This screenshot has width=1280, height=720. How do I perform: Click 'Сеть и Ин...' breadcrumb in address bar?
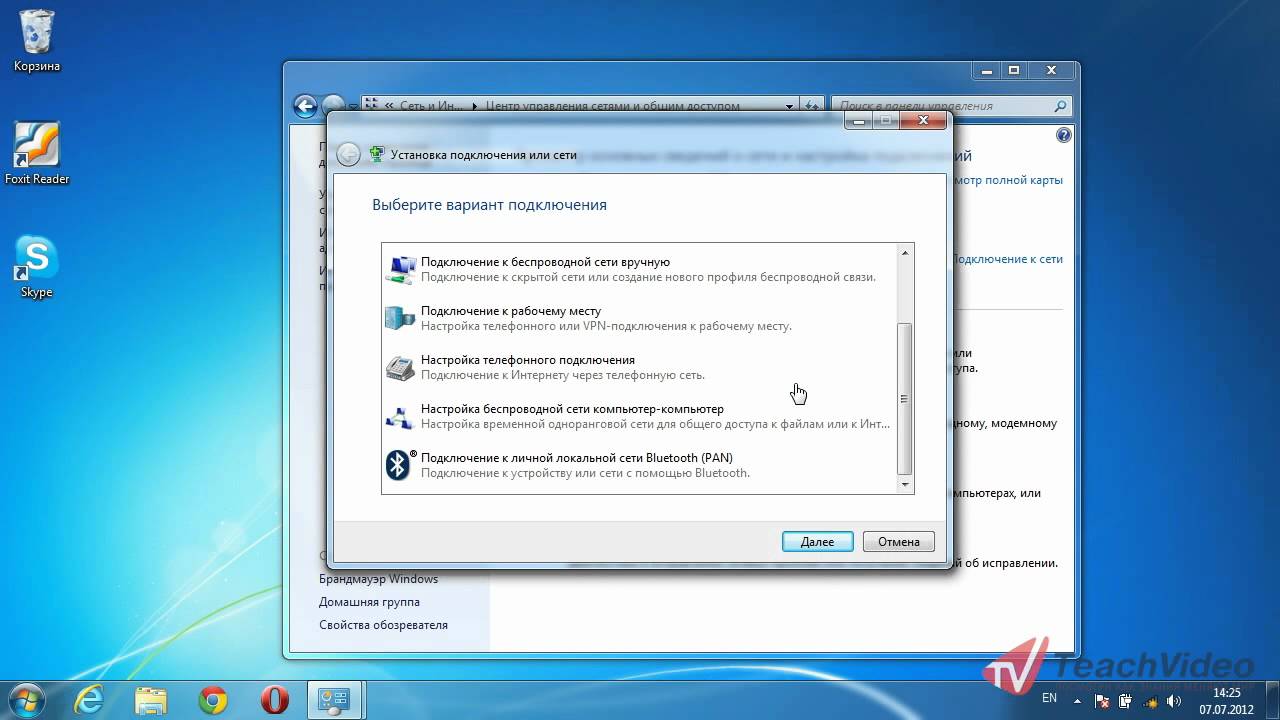(432, 105)
